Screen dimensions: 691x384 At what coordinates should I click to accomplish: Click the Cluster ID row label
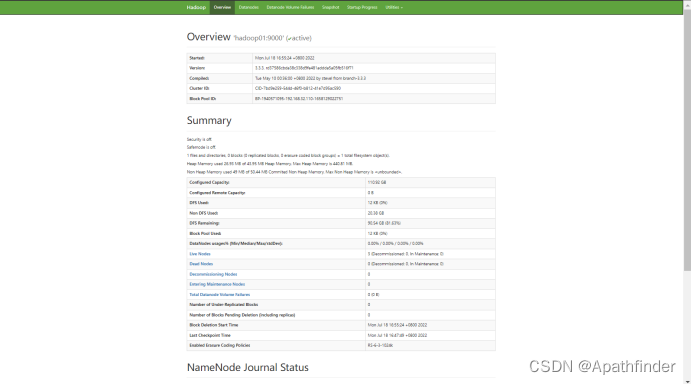(199, 89)
